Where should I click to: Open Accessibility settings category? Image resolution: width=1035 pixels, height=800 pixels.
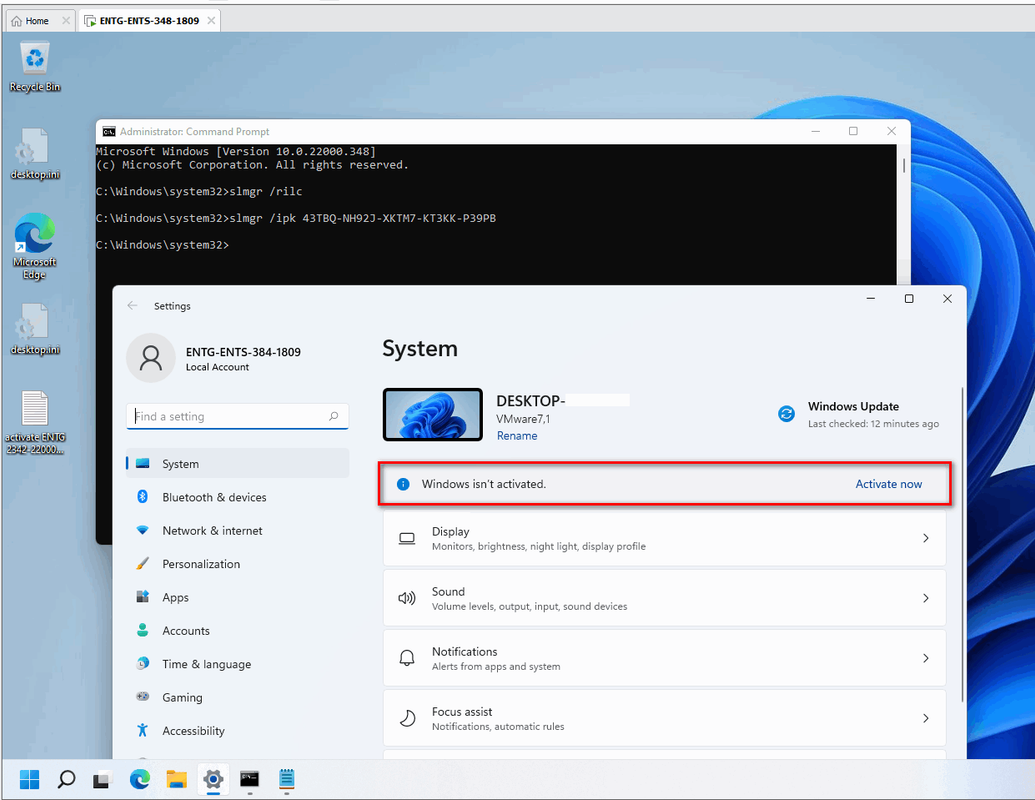[x=238, y=730]
